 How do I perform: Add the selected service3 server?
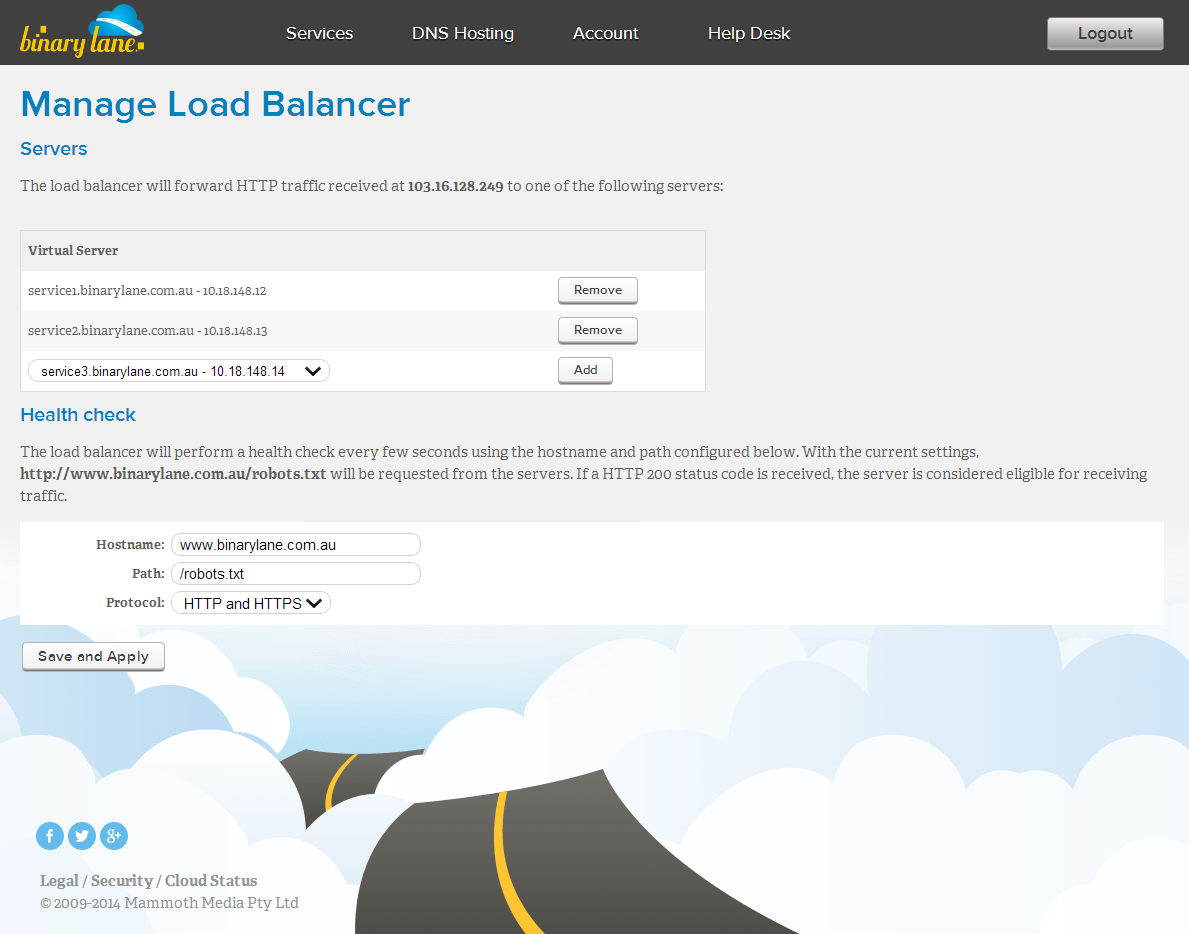click(585, 371)
